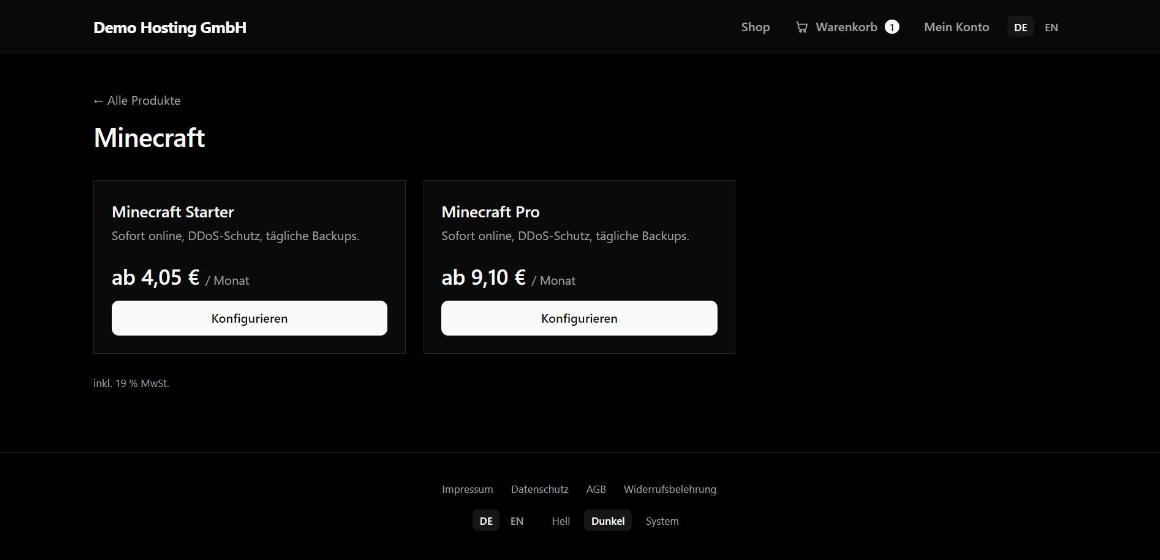
Task: Click Minecraft Starter description text
Action: (235, 236)
